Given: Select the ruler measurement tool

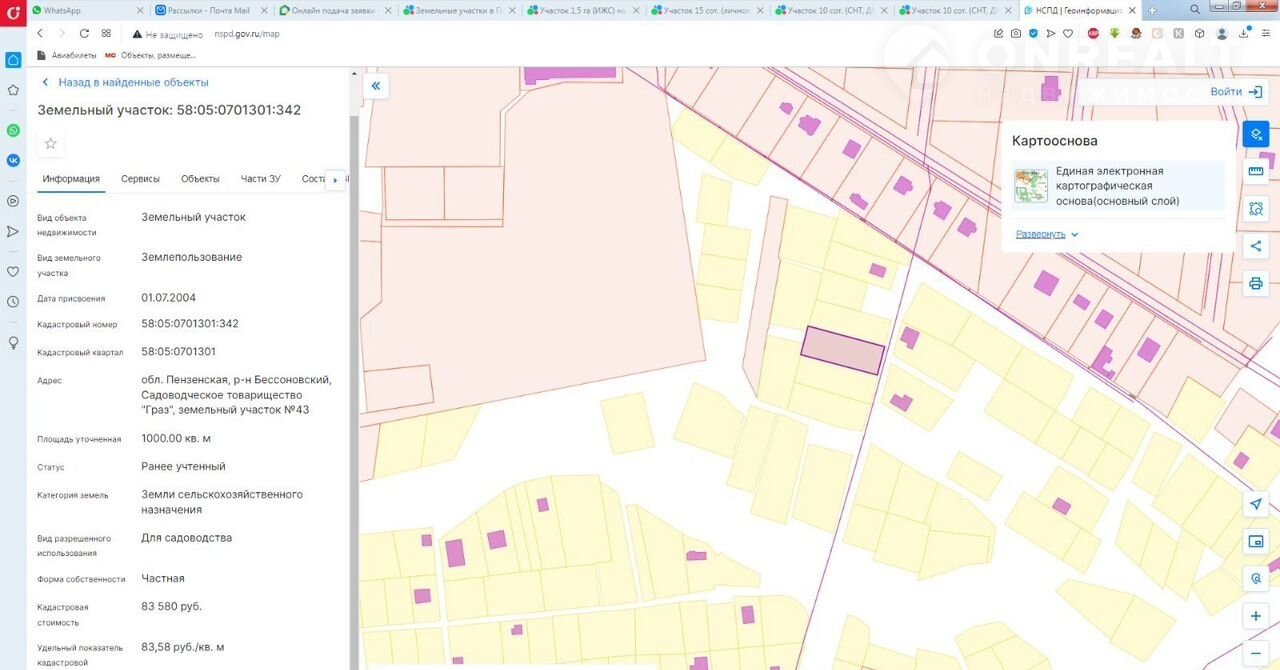Looking at the screenshot, I should point(1256,171).
